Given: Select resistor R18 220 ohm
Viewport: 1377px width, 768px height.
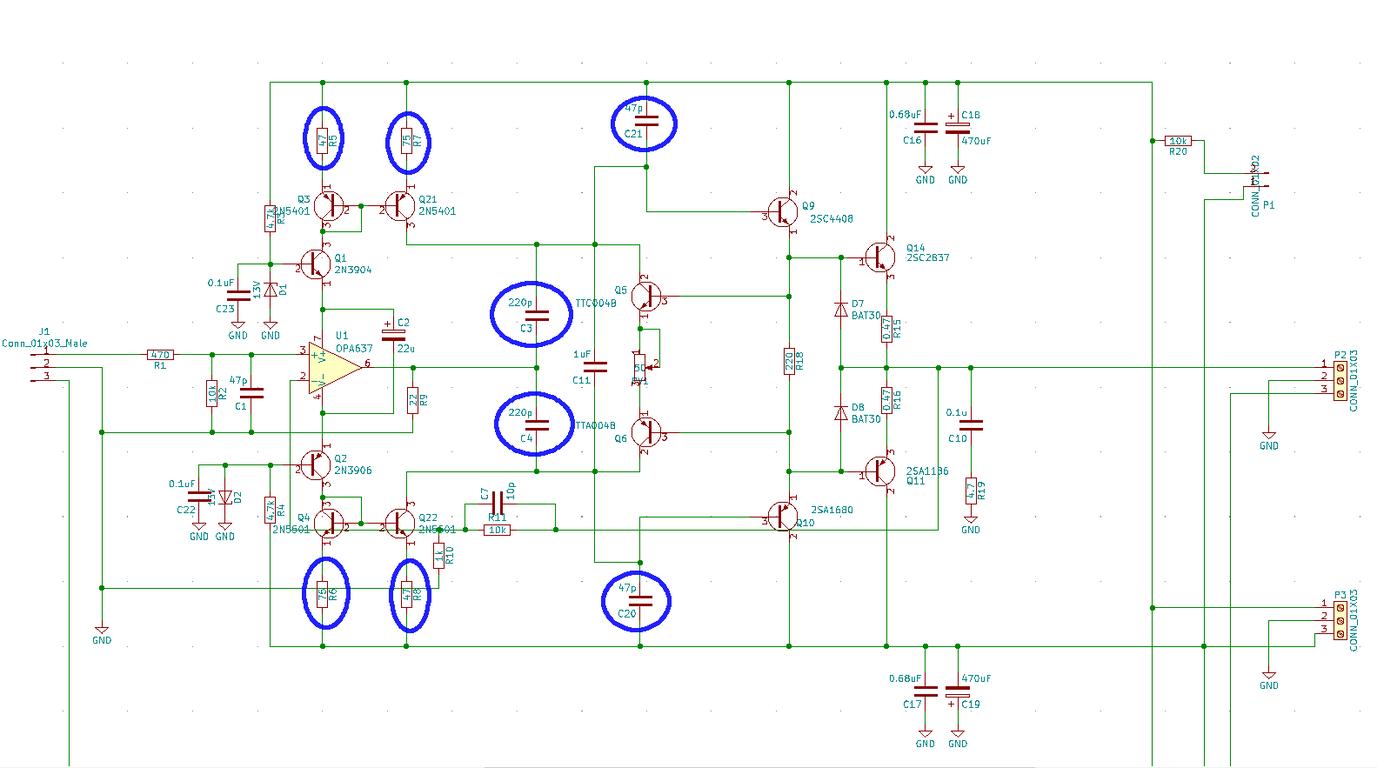Looking at the screenshot, I should pyautogui.click(x=789, y=362).
